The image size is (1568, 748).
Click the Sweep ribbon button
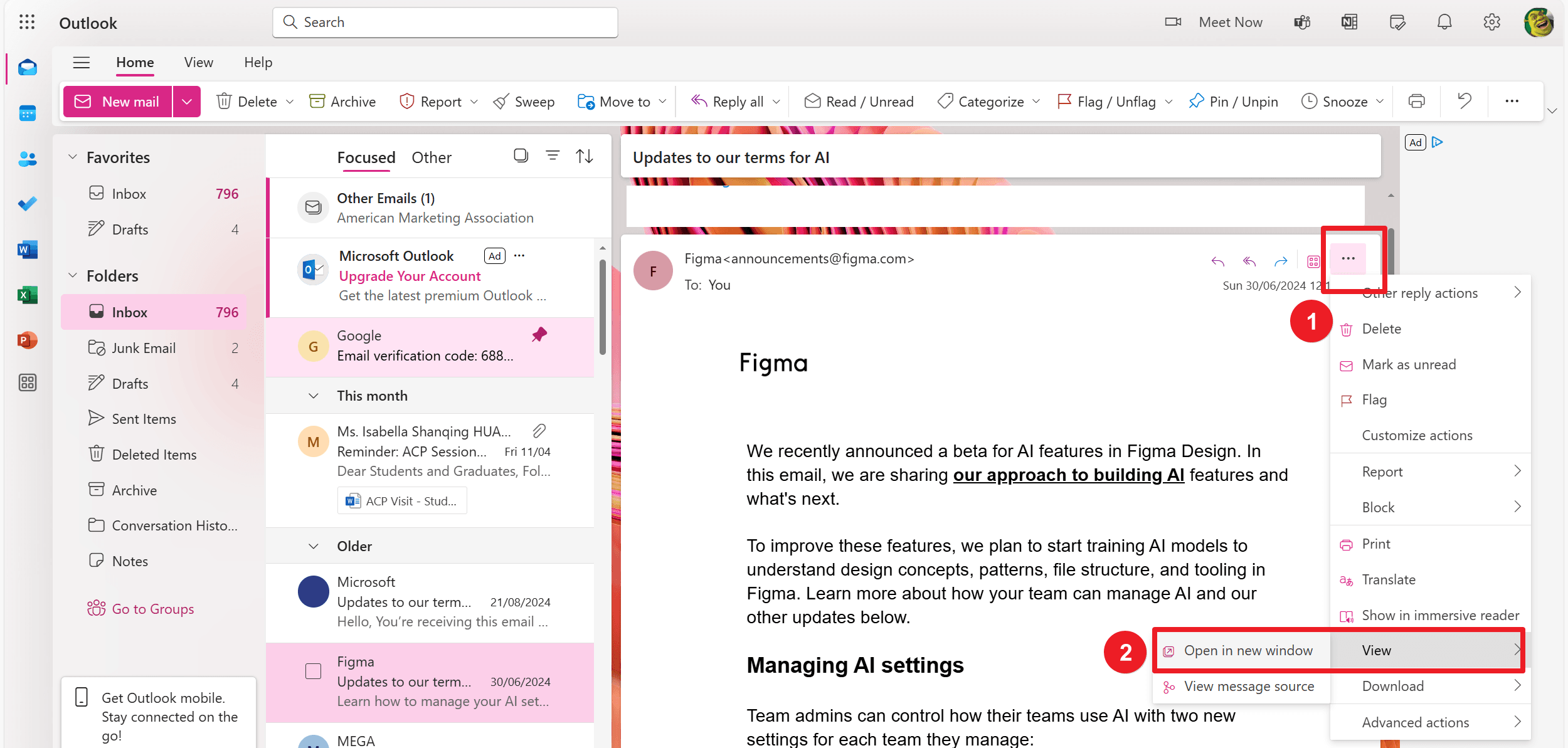coord(524,101)
